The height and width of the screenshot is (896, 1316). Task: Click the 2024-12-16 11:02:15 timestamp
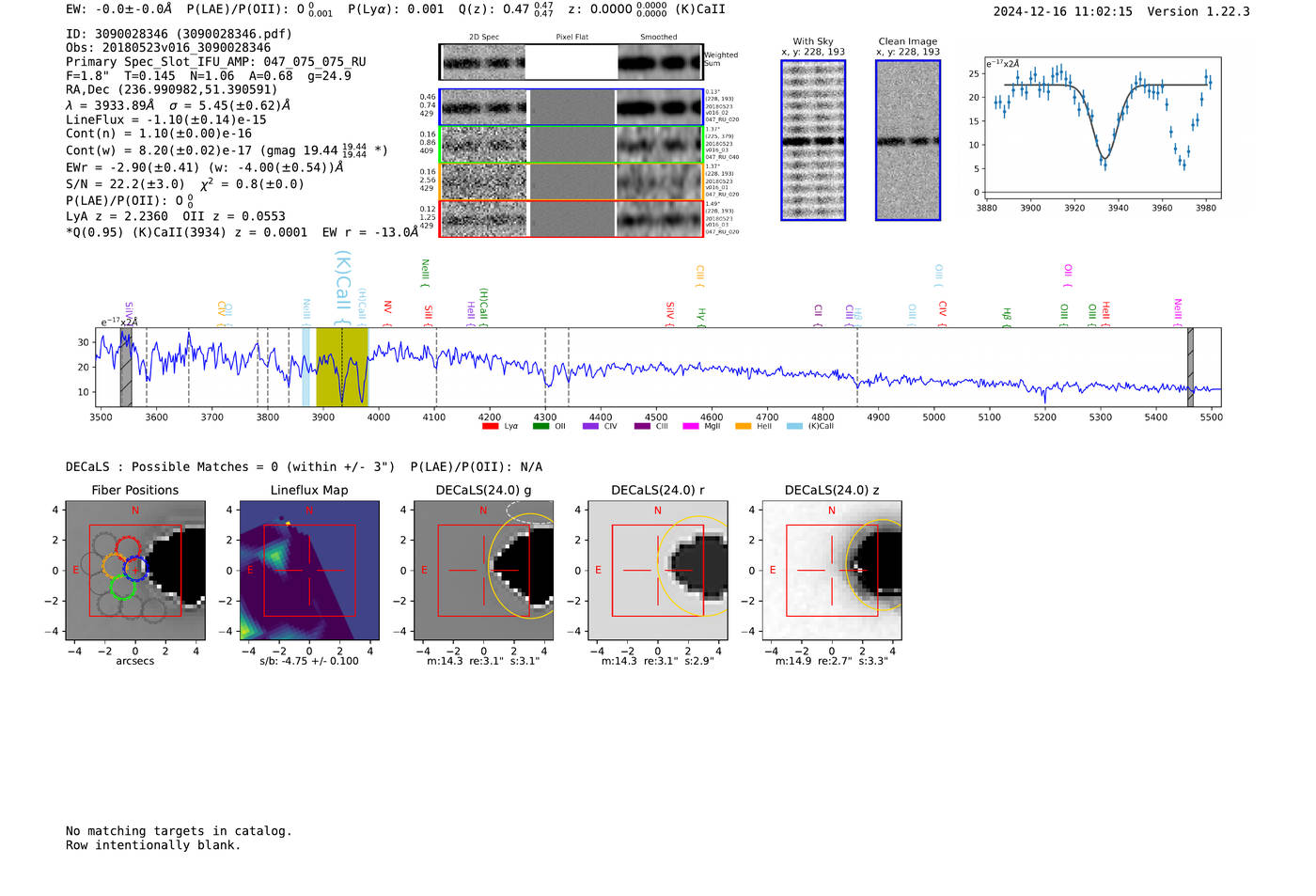pos(1062,12)
